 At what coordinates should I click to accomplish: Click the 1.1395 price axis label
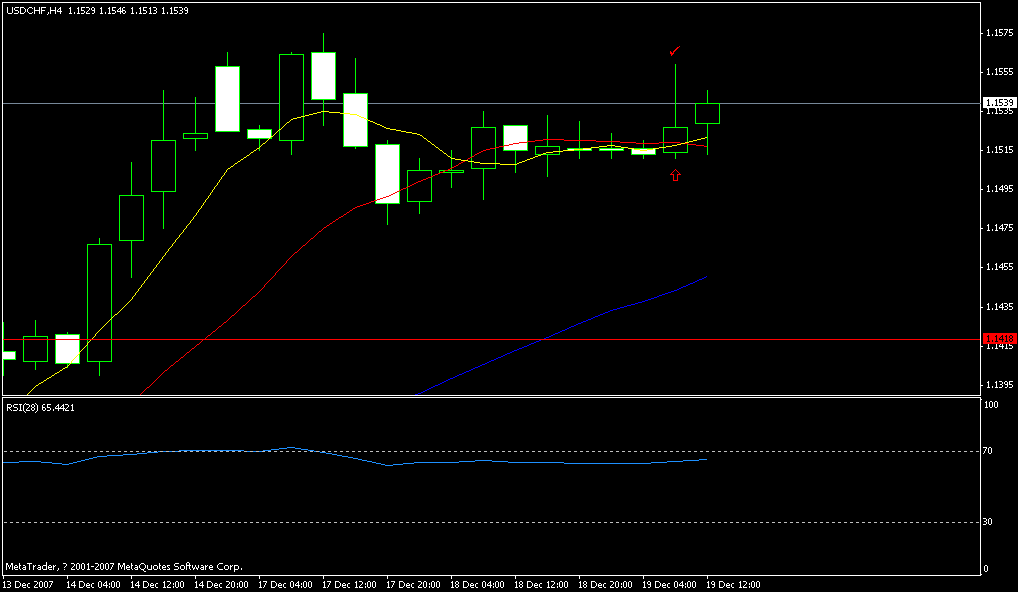click(999, 385)
